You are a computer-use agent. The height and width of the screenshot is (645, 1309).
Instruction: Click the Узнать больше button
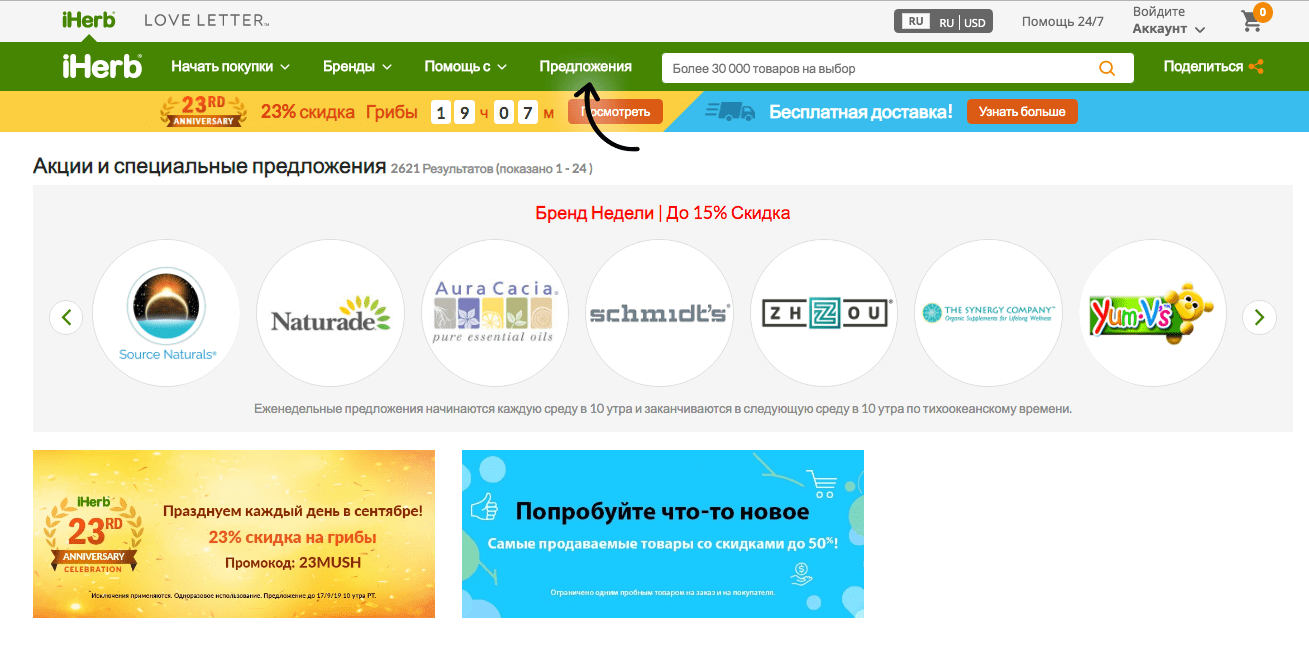point(1022,112)
